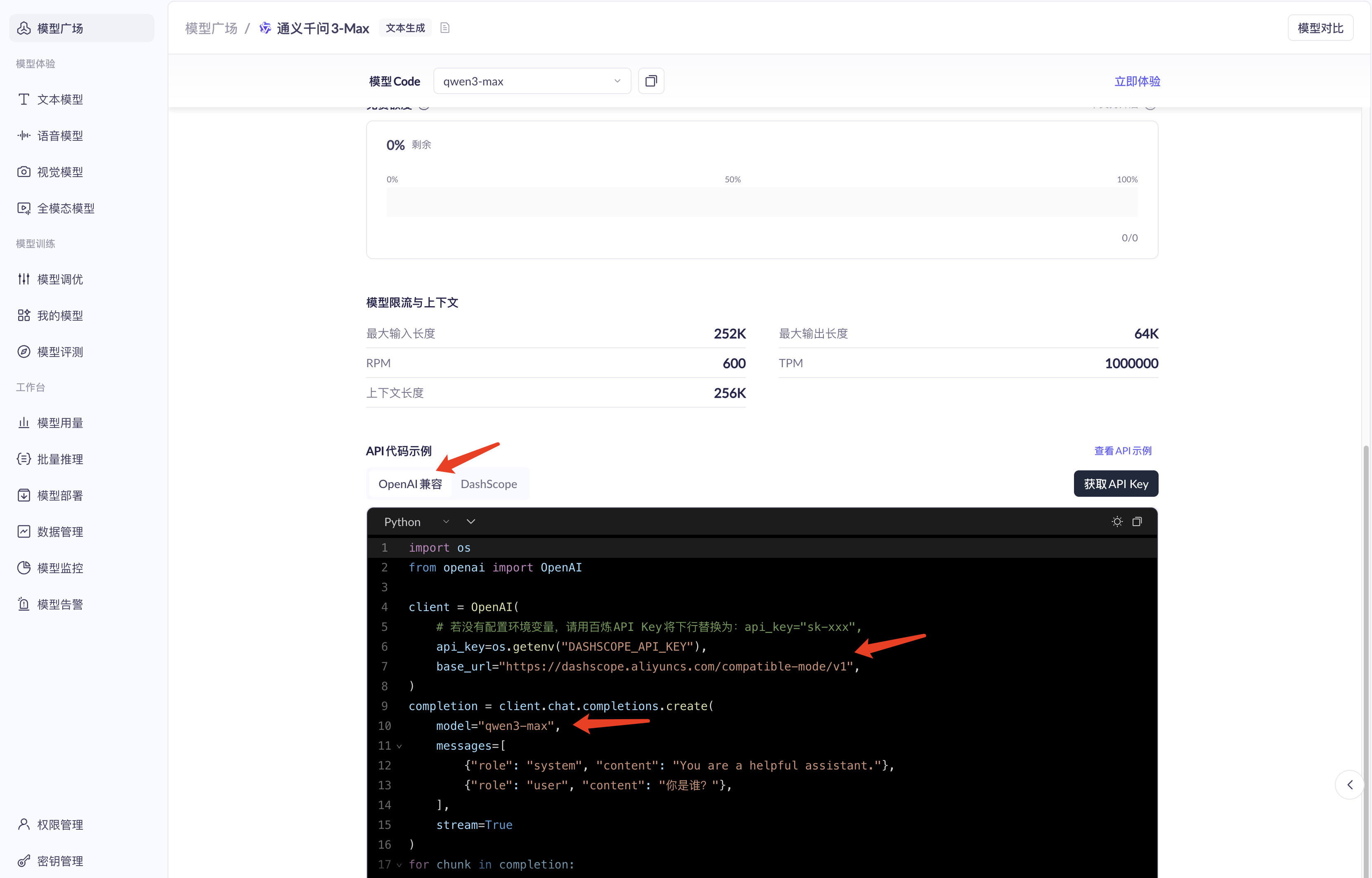Click the 立即体验 link
The height and width of the screenshot is (878, 1372).
(x=1136, y=81)
